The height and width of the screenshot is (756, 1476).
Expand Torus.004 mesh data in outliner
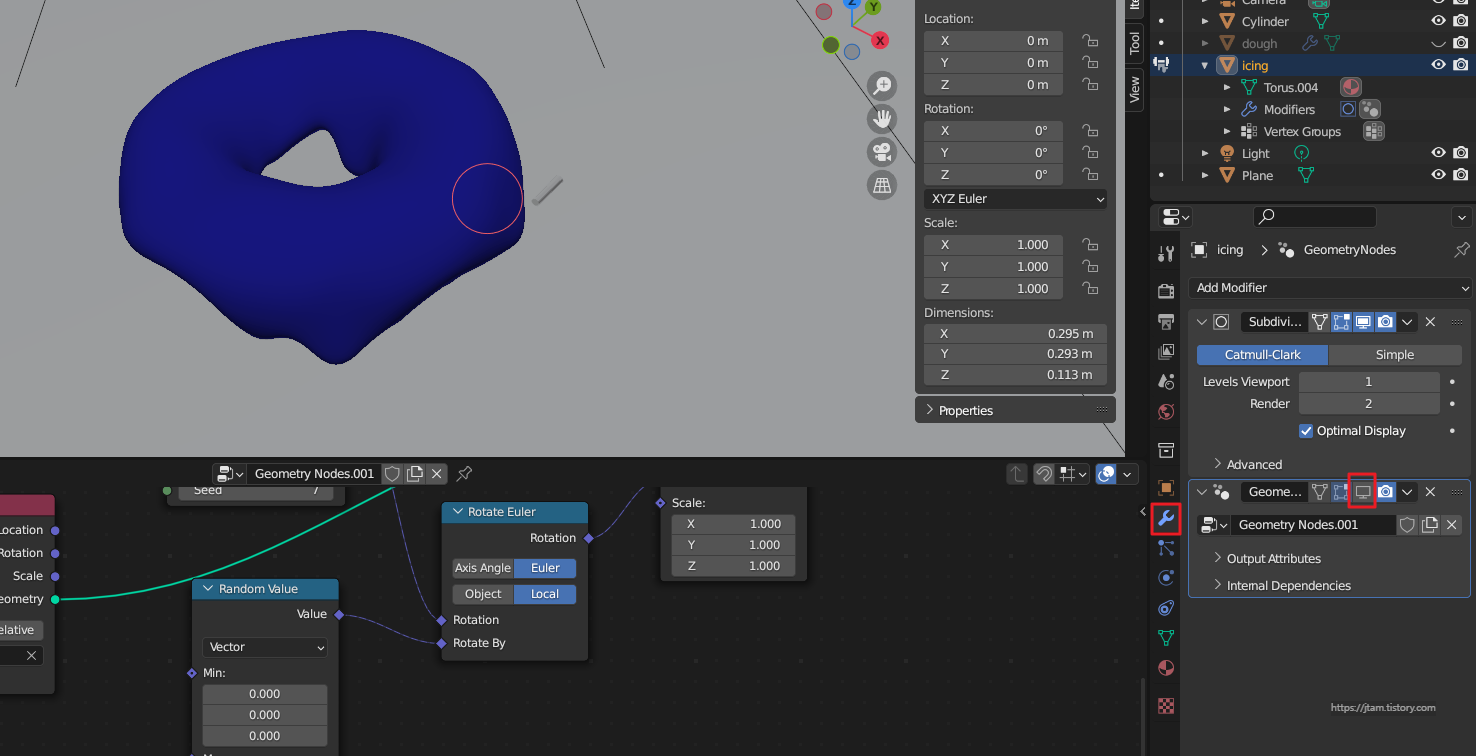click(x=1227, y=88)
